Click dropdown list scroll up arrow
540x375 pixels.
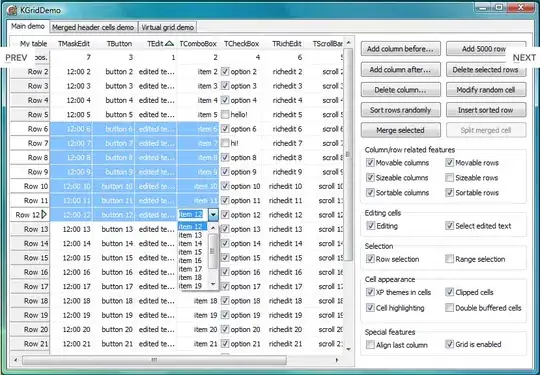[x=213, y=228]
